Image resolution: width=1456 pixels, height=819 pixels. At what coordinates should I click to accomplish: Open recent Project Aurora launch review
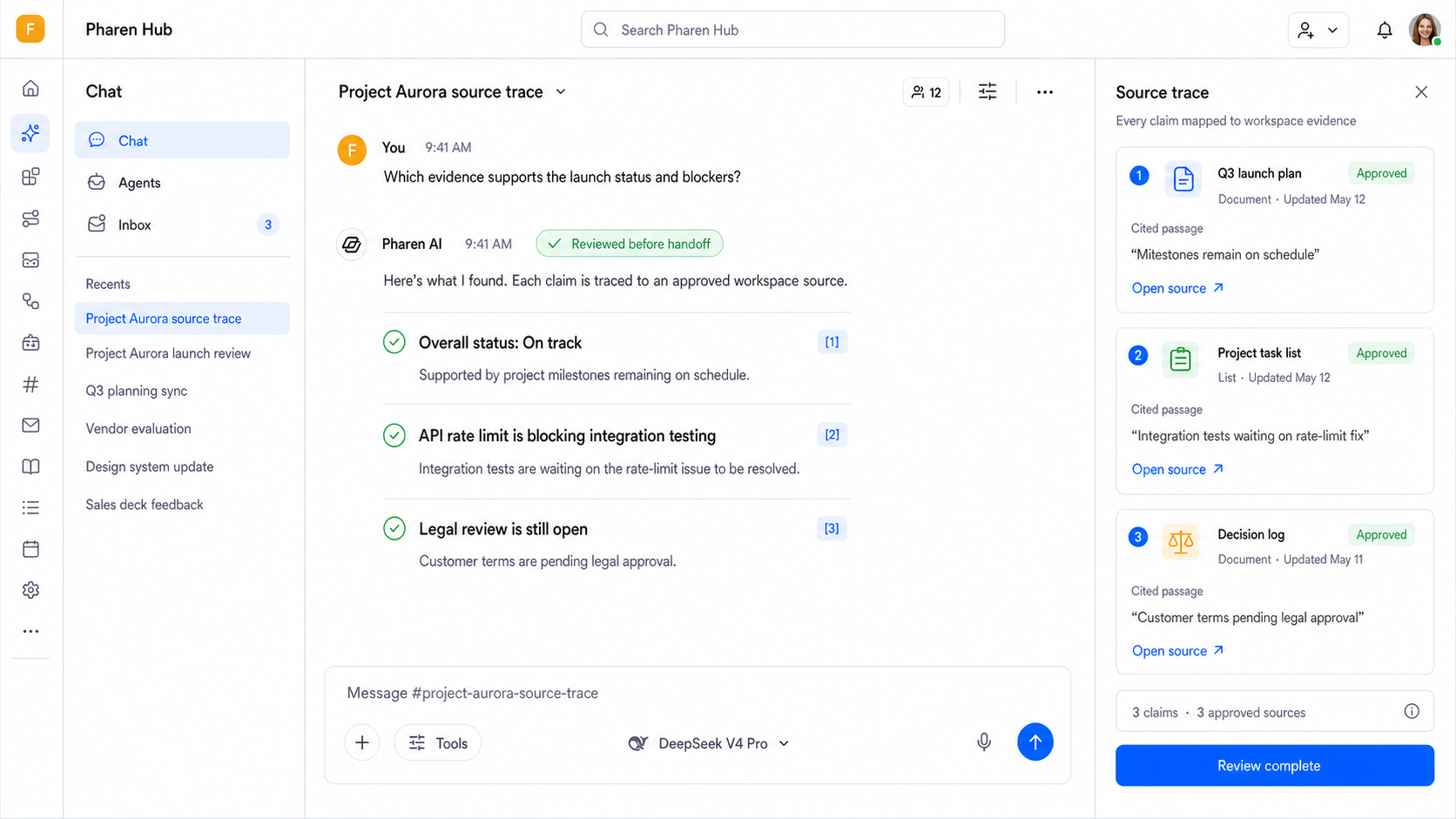(x=168, y=353)
